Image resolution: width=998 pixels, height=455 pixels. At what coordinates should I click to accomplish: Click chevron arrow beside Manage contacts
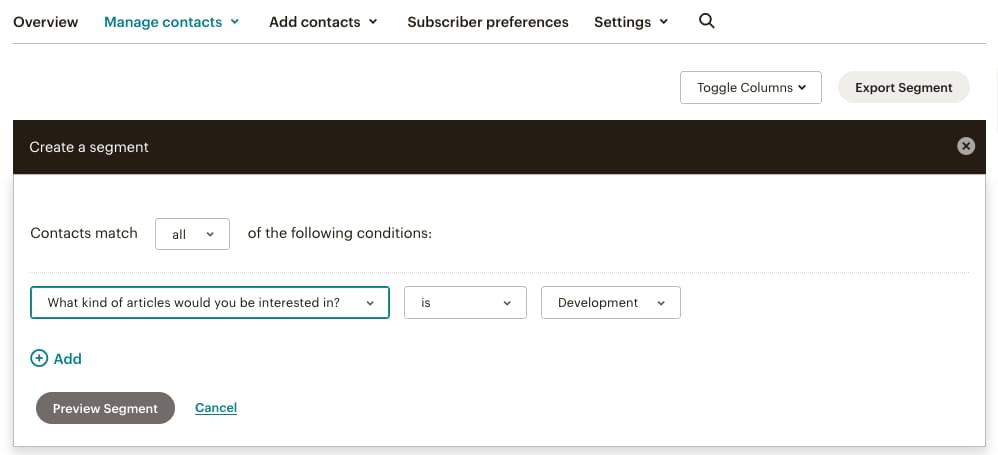[235, 22]
